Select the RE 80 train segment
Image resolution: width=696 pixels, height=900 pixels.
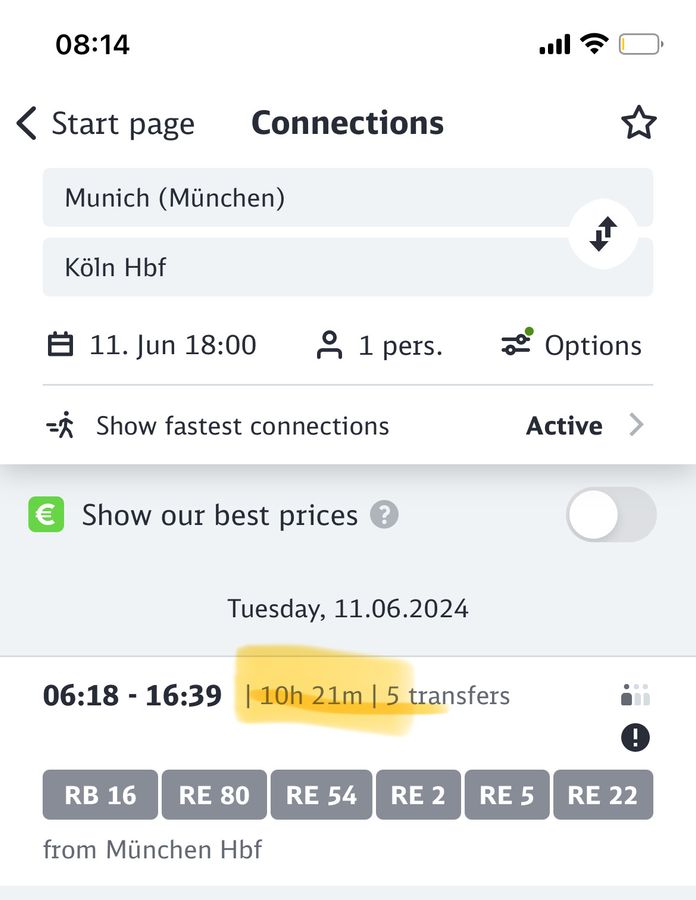tap(214, 795)
